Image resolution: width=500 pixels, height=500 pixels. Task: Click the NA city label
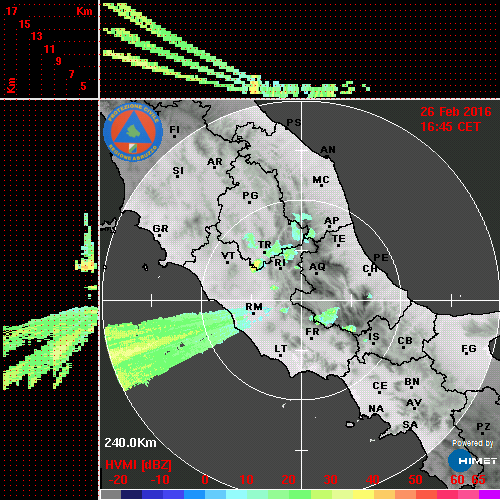(376, 408)
